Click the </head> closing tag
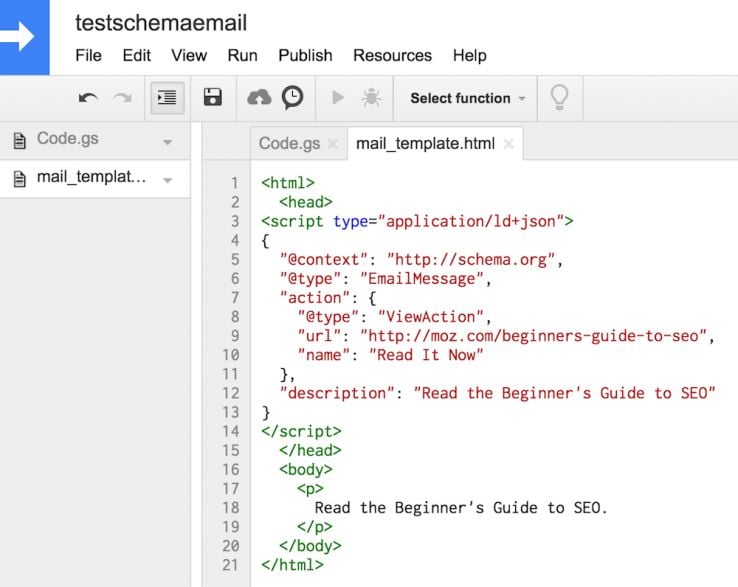This screenshot has width=738, height=587. [310, 450]
